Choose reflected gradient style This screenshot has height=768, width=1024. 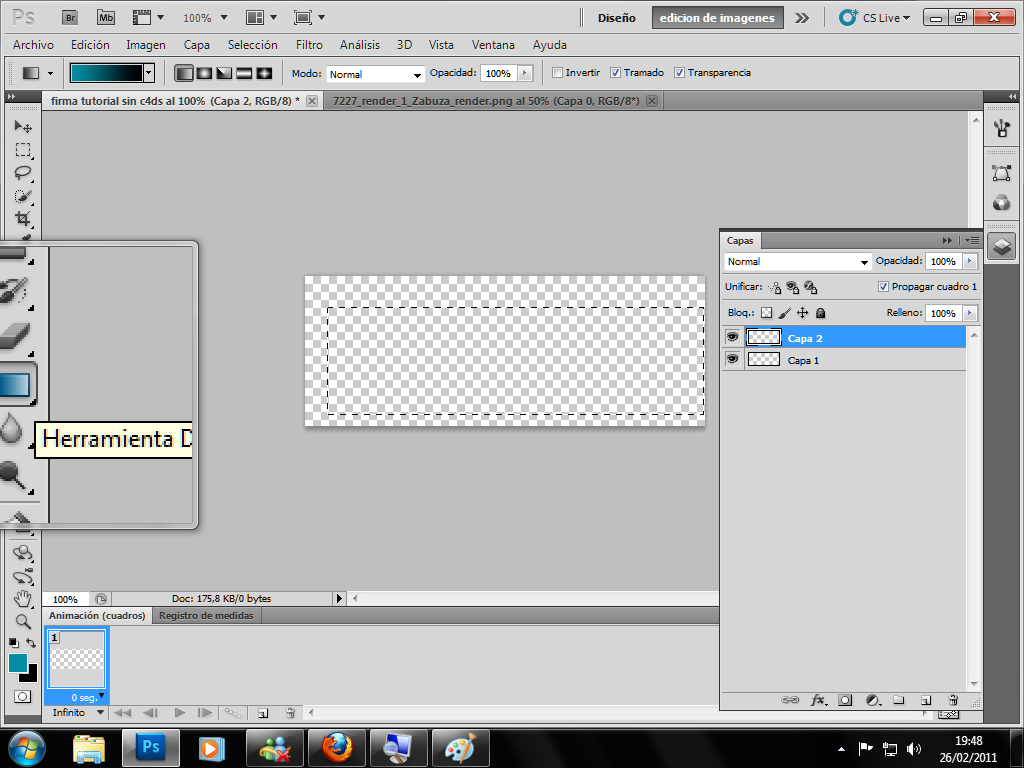[x=244, y=73]
